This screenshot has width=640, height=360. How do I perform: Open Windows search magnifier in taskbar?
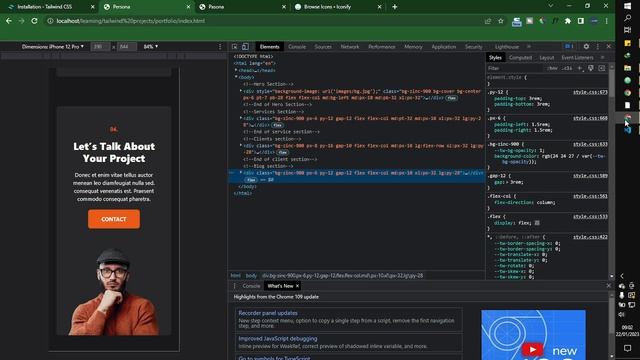tap(627, 18)
